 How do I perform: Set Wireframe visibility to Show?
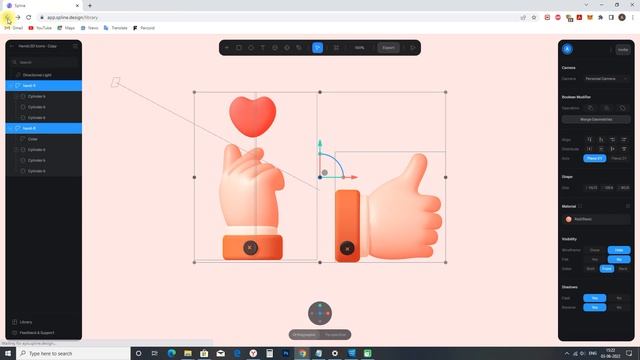pos(595,250)
